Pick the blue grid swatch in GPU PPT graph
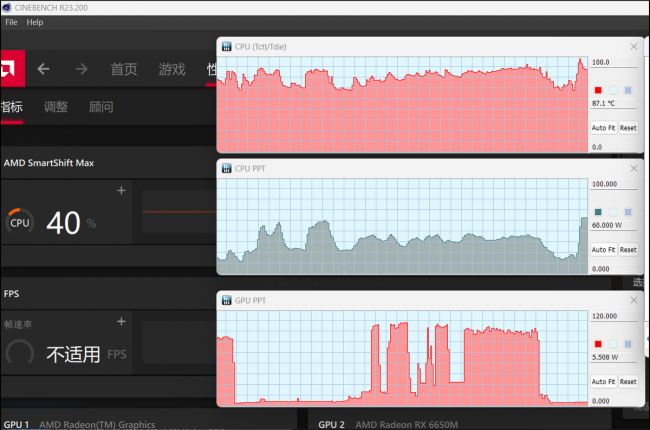650x430 pixels. (x=628, y=344)
